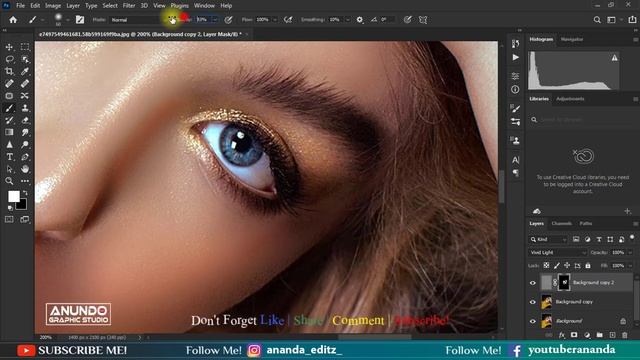The height and width of the screenshot is (360, 640).
Task: Select the Eraser tool
Action: (25, 120)
